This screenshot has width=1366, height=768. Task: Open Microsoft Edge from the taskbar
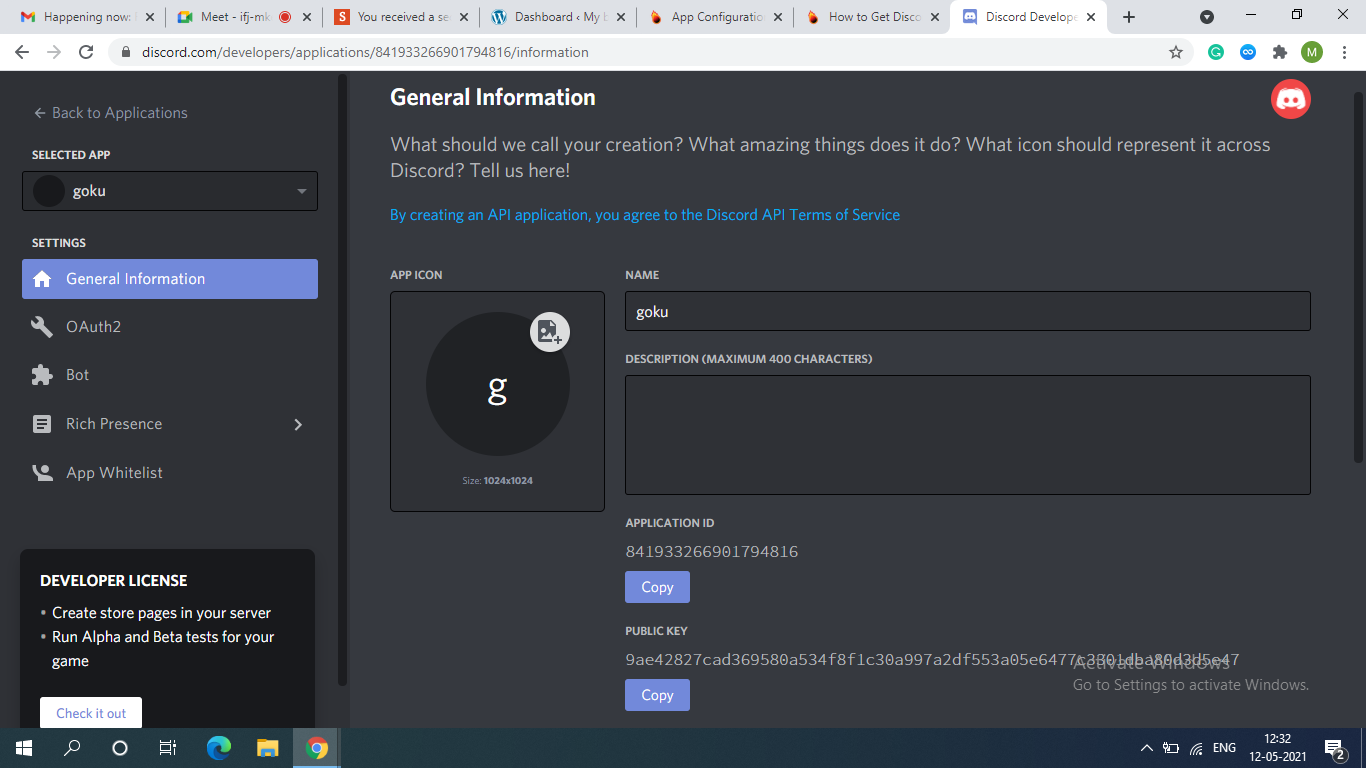coord(218,748)
